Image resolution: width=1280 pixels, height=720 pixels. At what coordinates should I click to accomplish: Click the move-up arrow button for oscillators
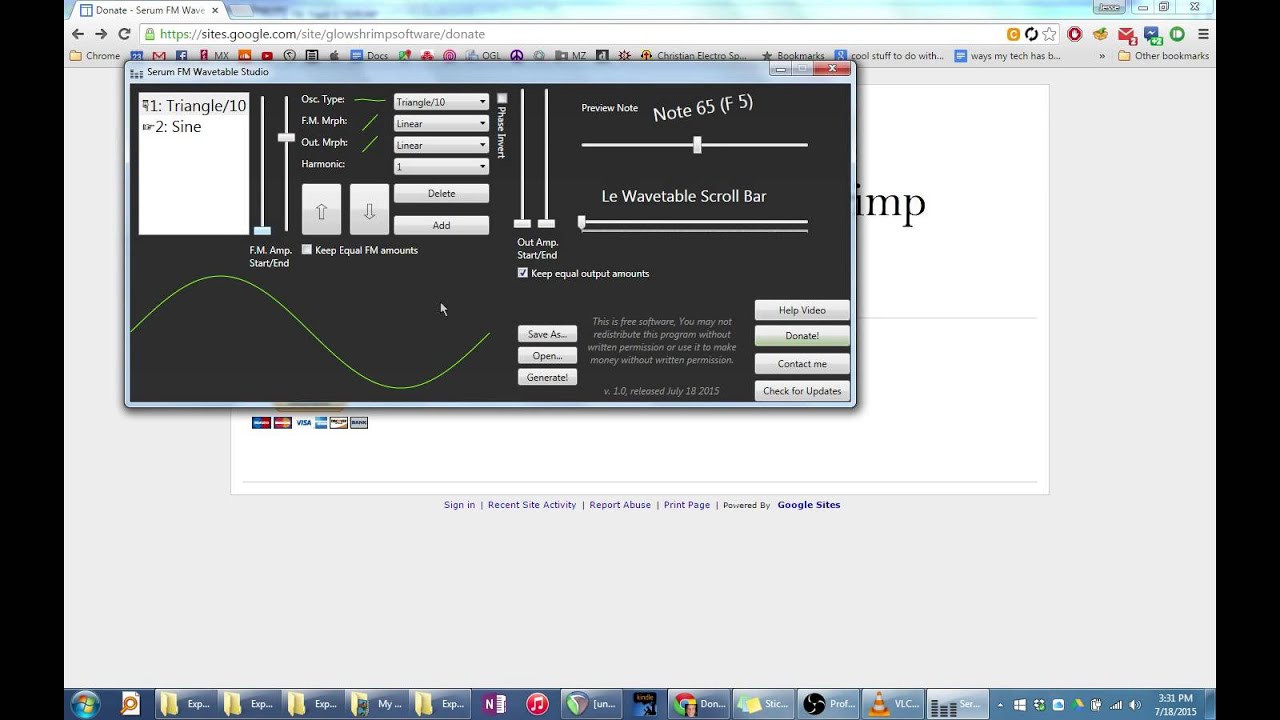click(x=321, y=210)
